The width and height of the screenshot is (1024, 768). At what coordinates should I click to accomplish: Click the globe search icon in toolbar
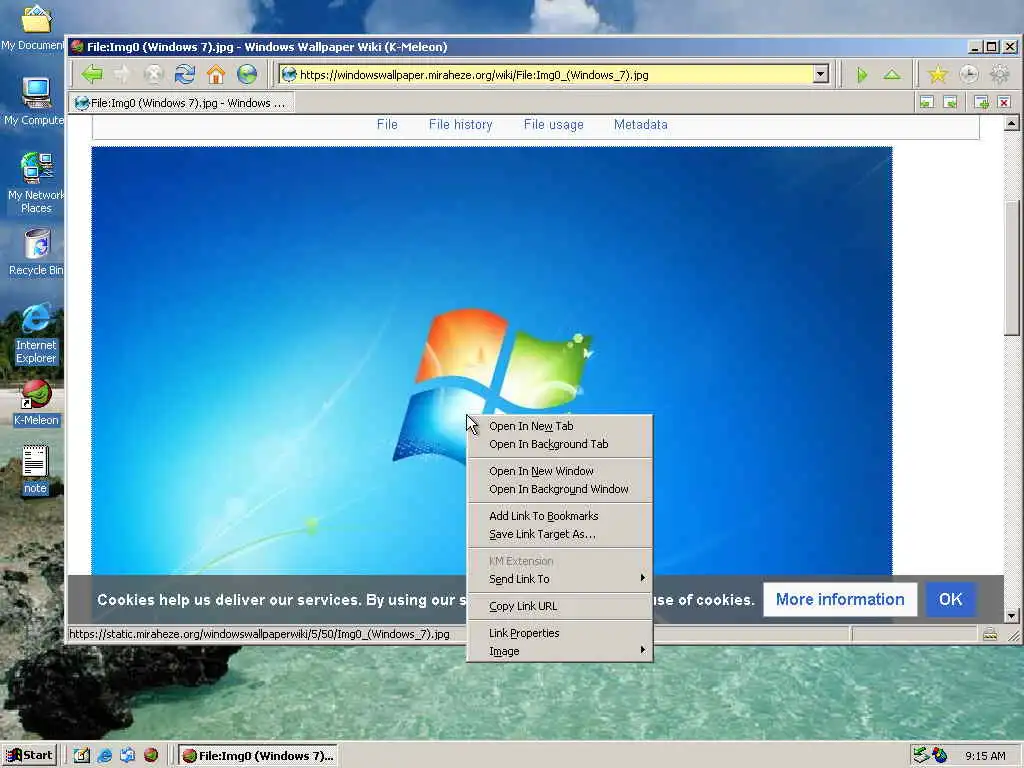click(247, 74)
